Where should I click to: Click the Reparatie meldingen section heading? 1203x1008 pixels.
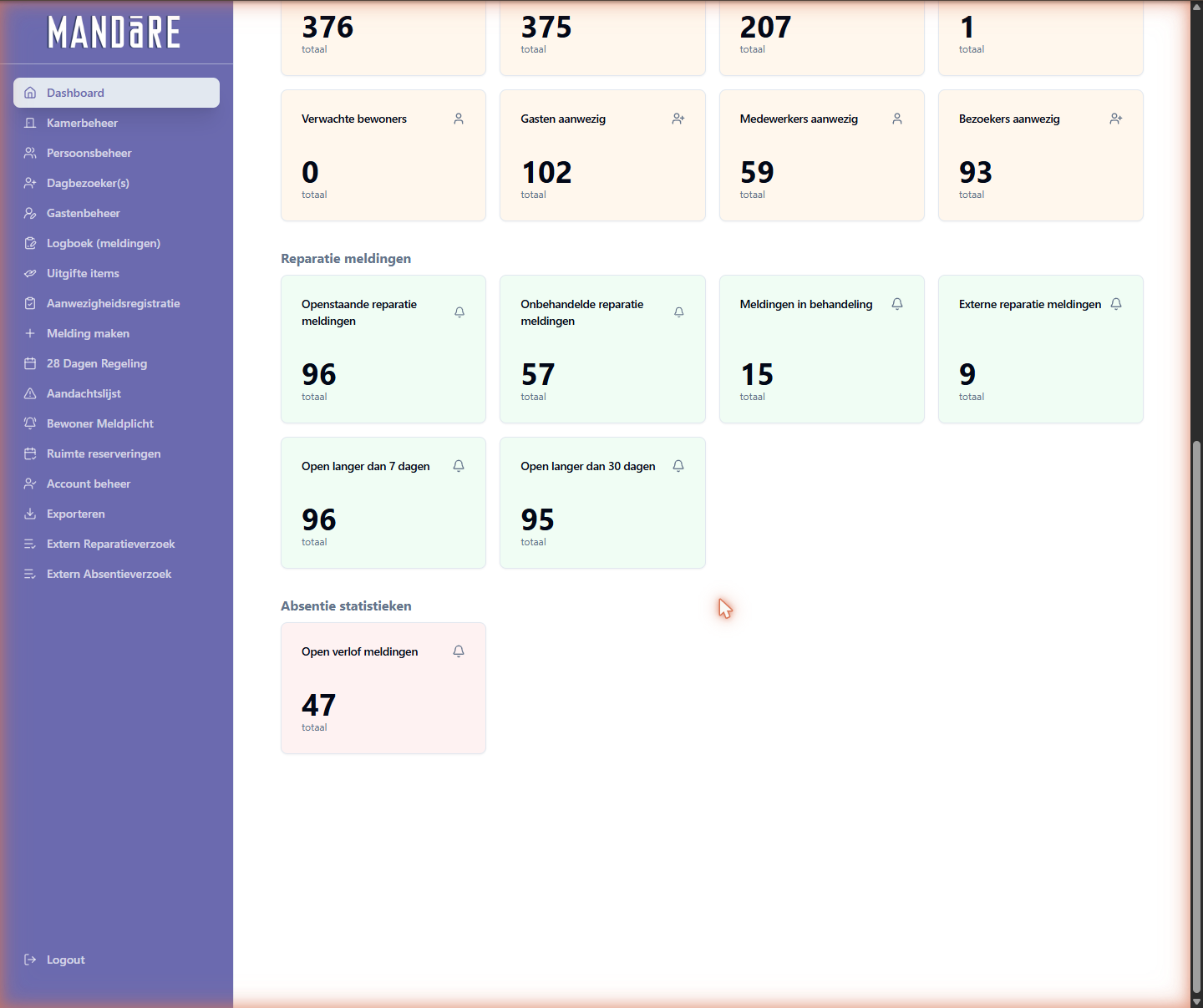point(346,259)
